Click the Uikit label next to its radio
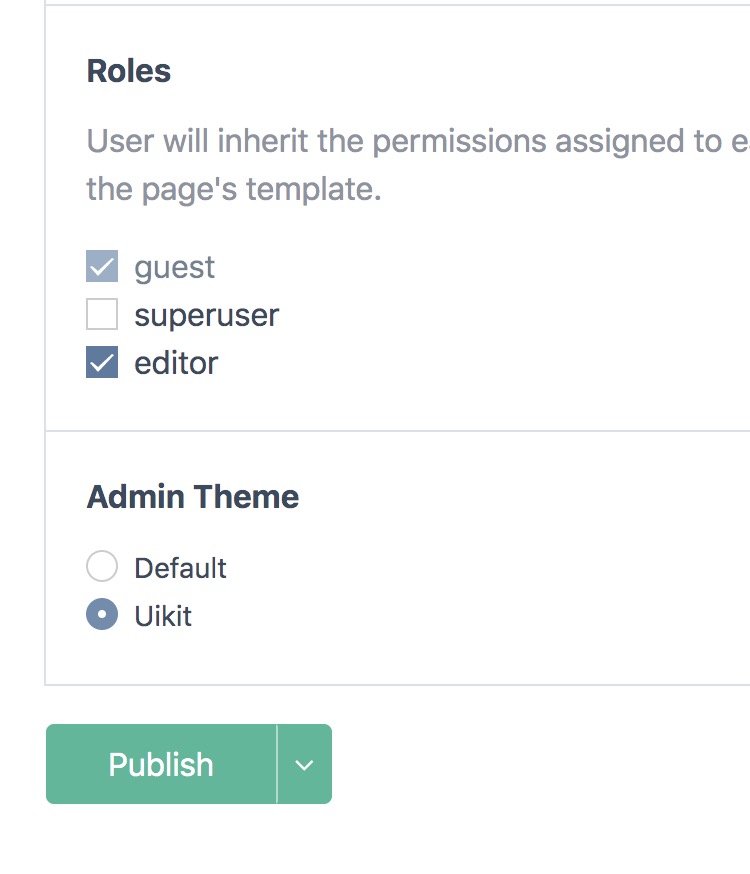 click(161, 615)
